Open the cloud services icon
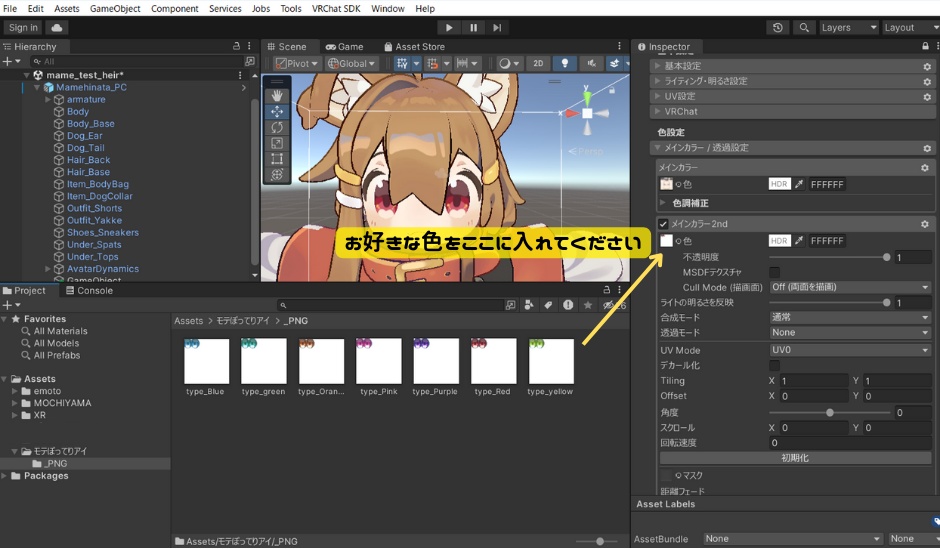The height and width of the screenshot is (549, 940). pos(56,28)
